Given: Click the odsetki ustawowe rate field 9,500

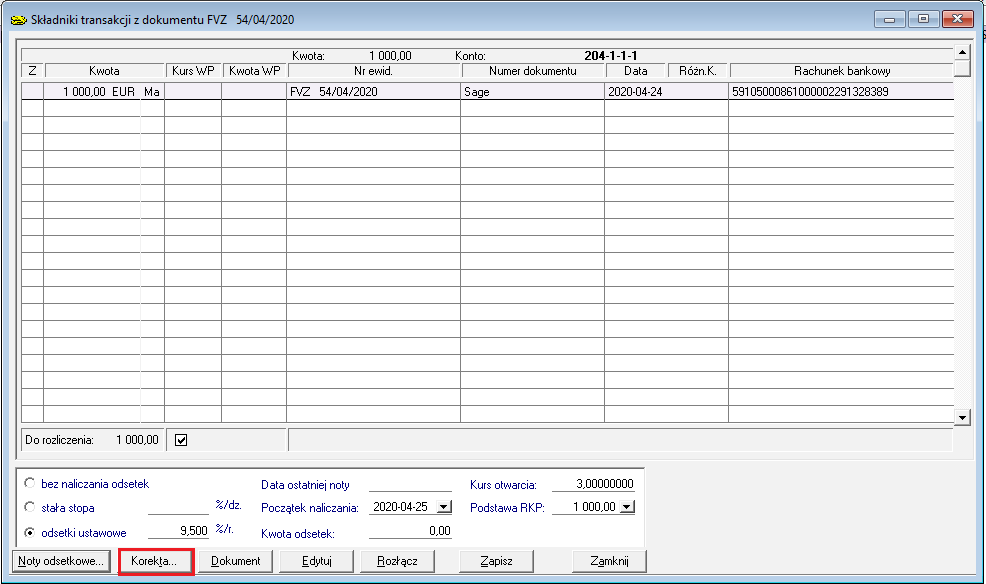Looking at the screenshot, I should coord(178,531).
